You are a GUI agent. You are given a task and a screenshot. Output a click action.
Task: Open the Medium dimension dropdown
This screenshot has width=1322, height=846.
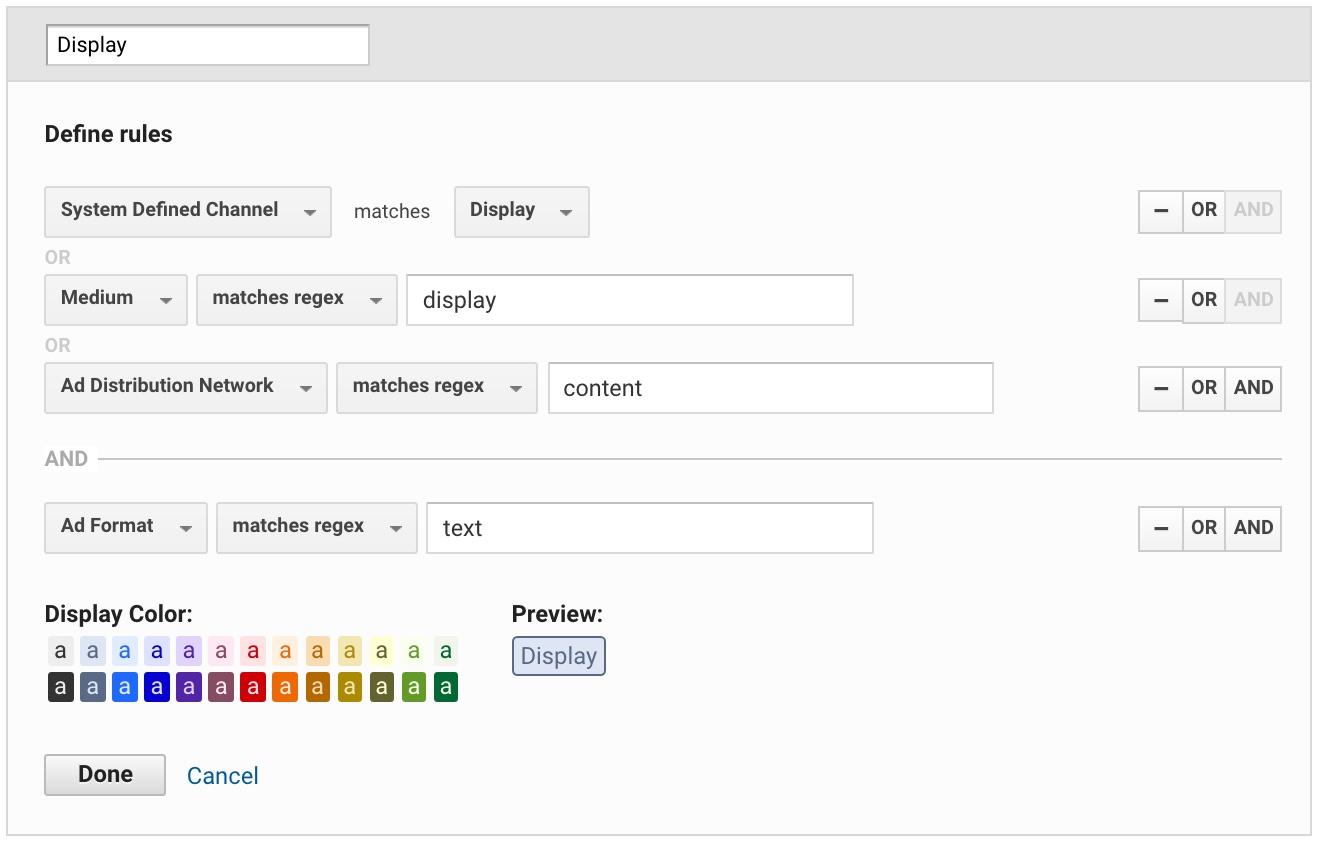coord(116,299)
